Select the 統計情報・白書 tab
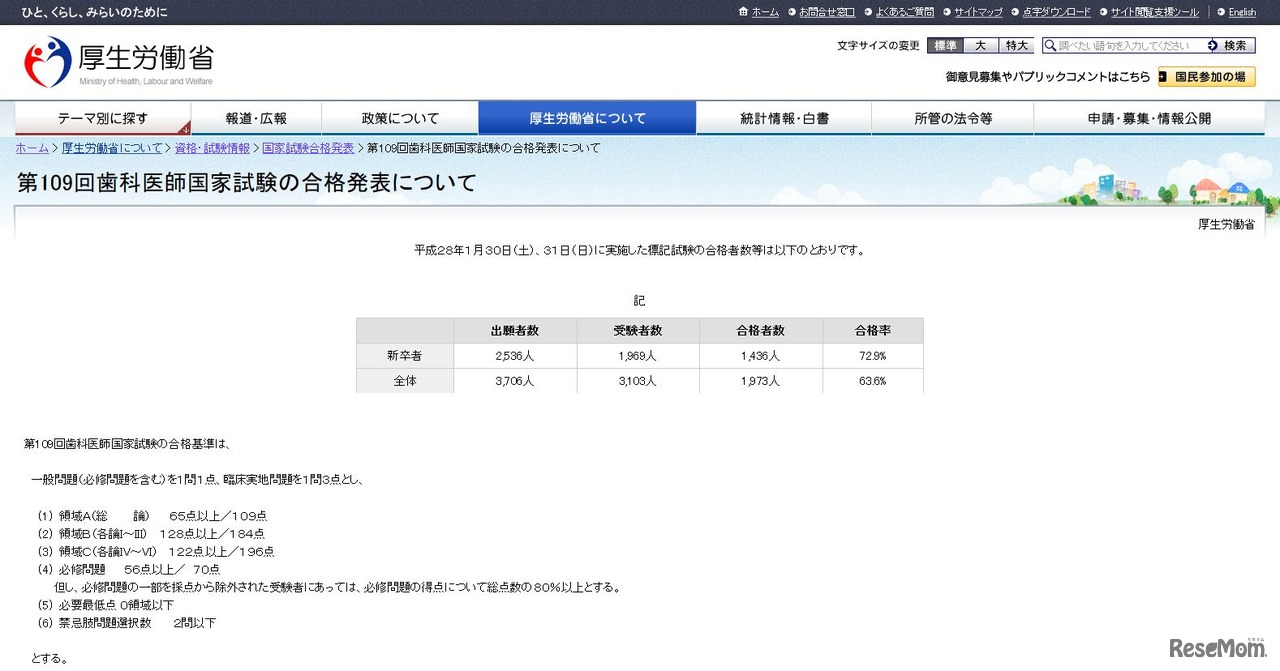Viewport: 1280px width, 671px height. click(784, 118)
